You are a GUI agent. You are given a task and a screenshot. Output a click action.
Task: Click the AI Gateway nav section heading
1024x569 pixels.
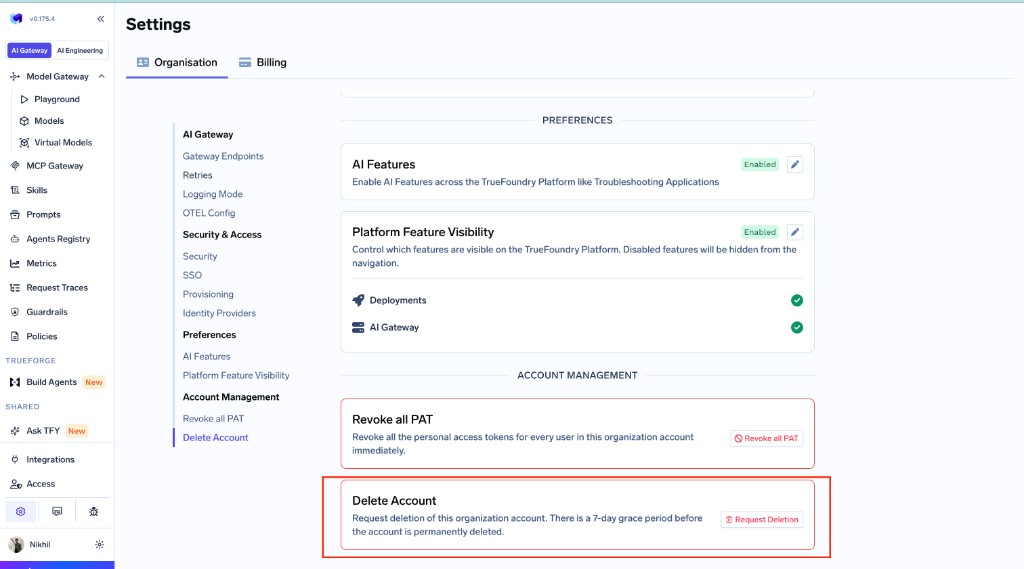click(208, 135)
